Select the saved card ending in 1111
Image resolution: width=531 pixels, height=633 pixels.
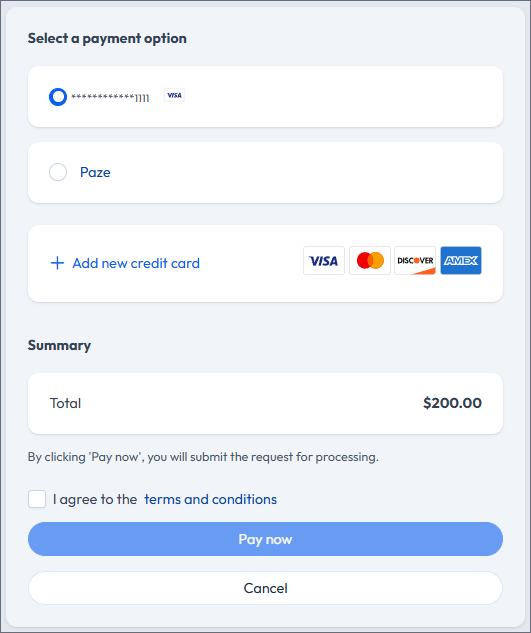click(x=58, y=97)
